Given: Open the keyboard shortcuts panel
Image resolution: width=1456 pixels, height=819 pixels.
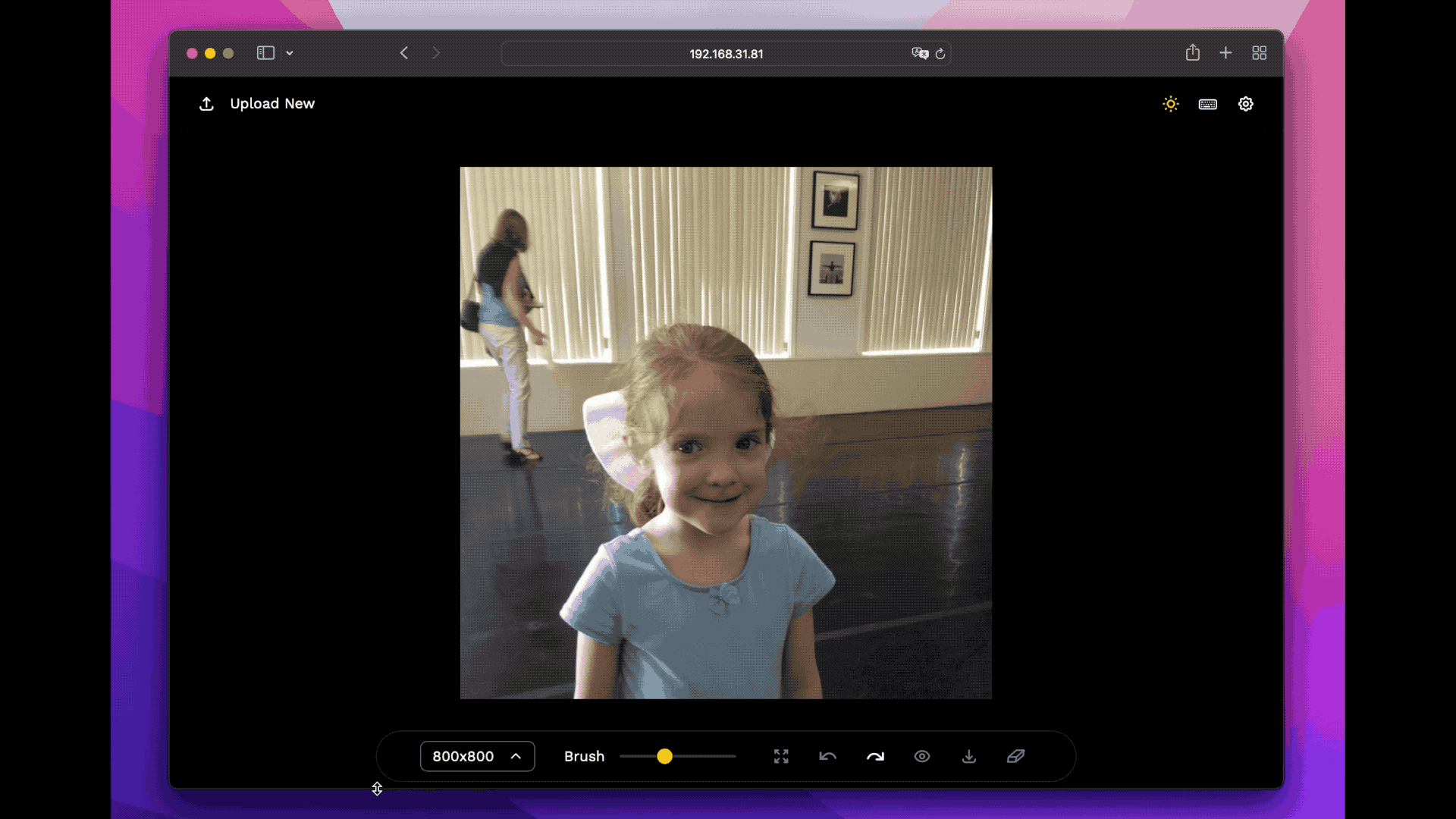Looking at the screenshot, I should pyautogui.click(x=1208, y=104).
